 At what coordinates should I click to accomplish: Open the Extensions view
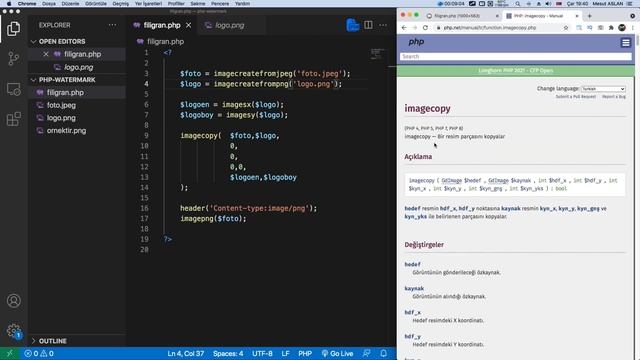[13, 119]
